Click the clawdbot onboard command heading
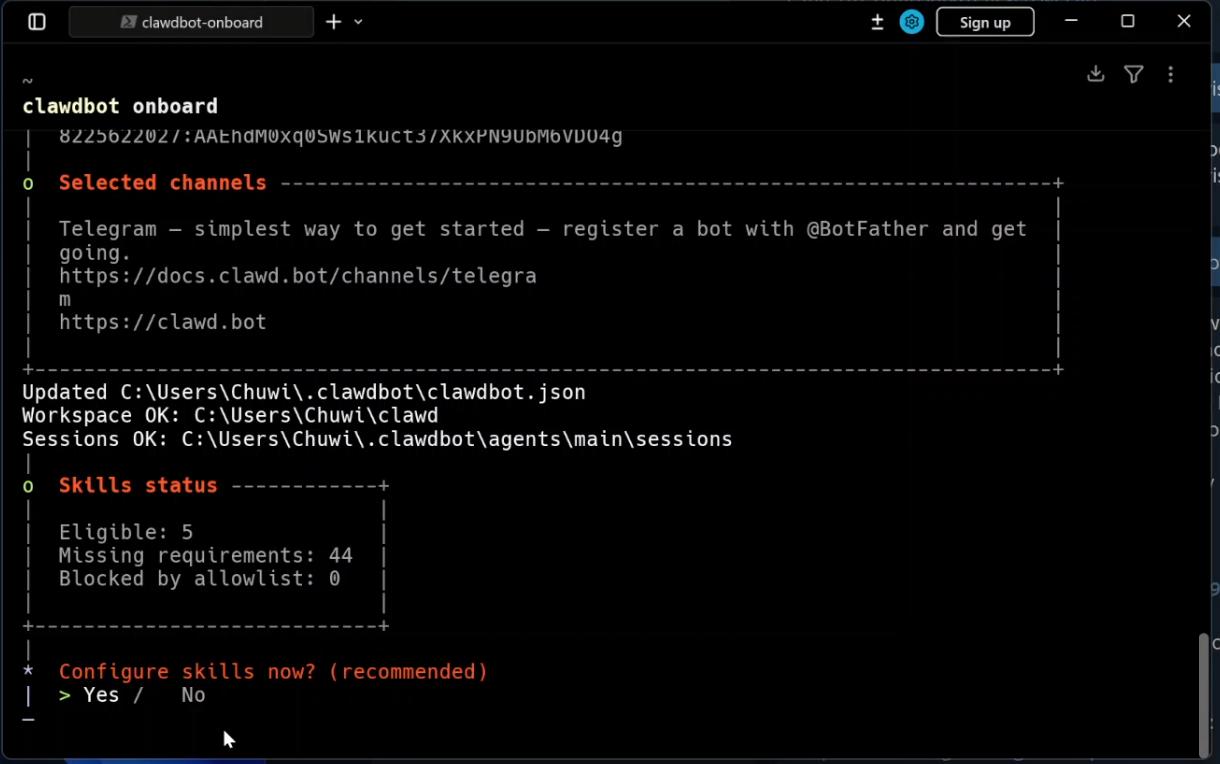Image resolution: width=1220 pixels, height=764 pixels. click(x=120, y=106)
